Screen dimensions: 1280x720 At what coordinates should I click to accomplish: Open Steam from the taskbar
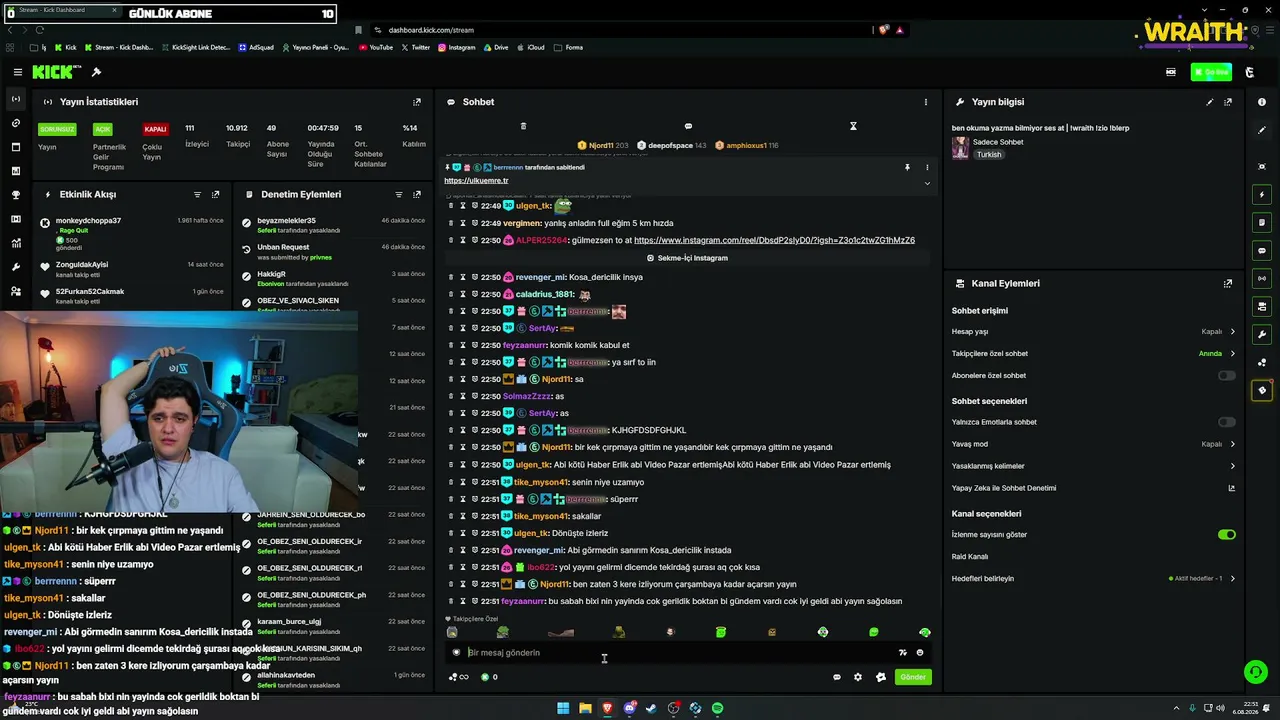point(651,708)
